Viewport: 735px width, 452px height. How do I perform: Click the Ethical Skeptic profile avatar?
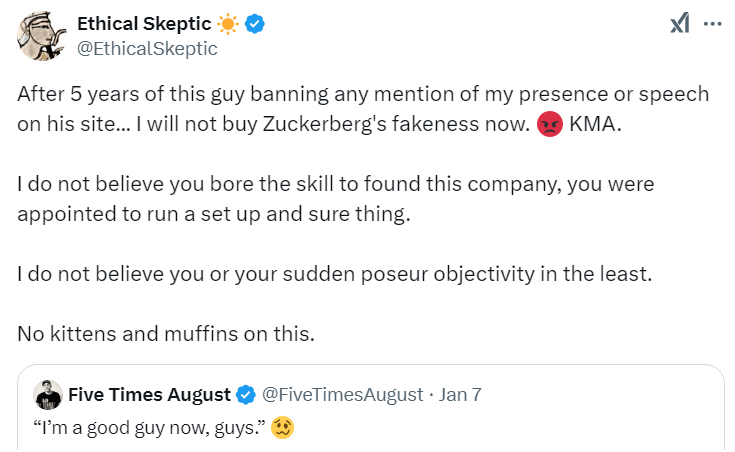pos(38,35)
